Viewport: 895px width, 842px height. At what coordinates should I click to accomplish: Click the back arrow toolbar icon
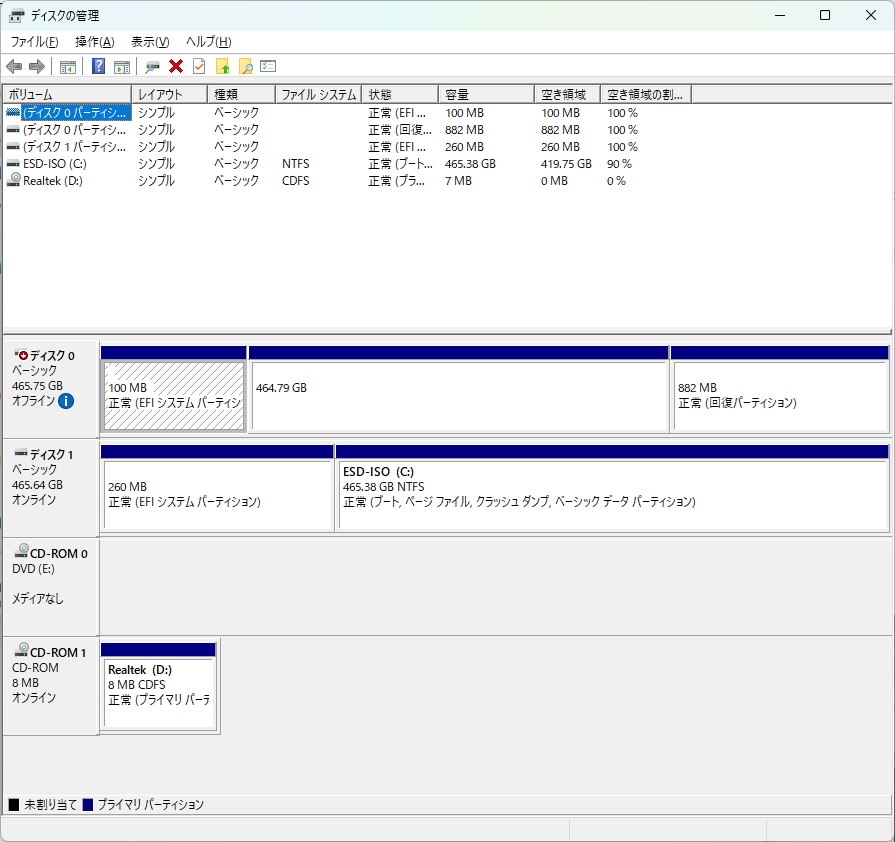click(14, 67)
